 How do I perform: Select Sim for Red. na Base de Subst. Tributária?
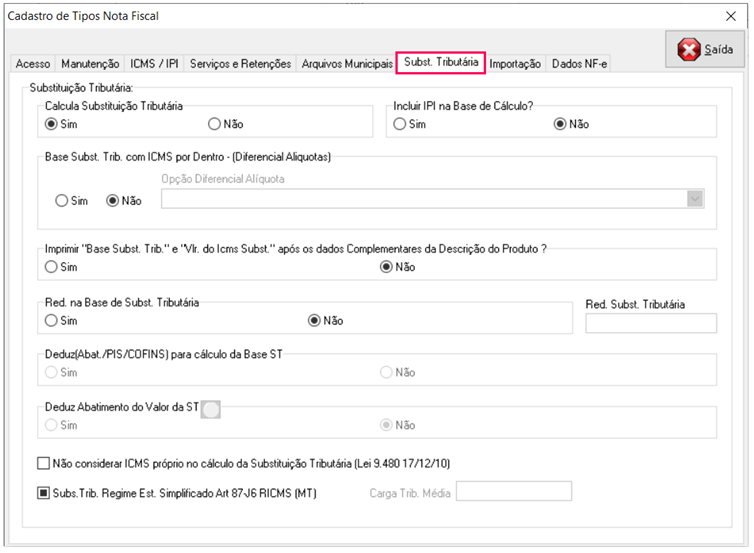coord(51,321)
